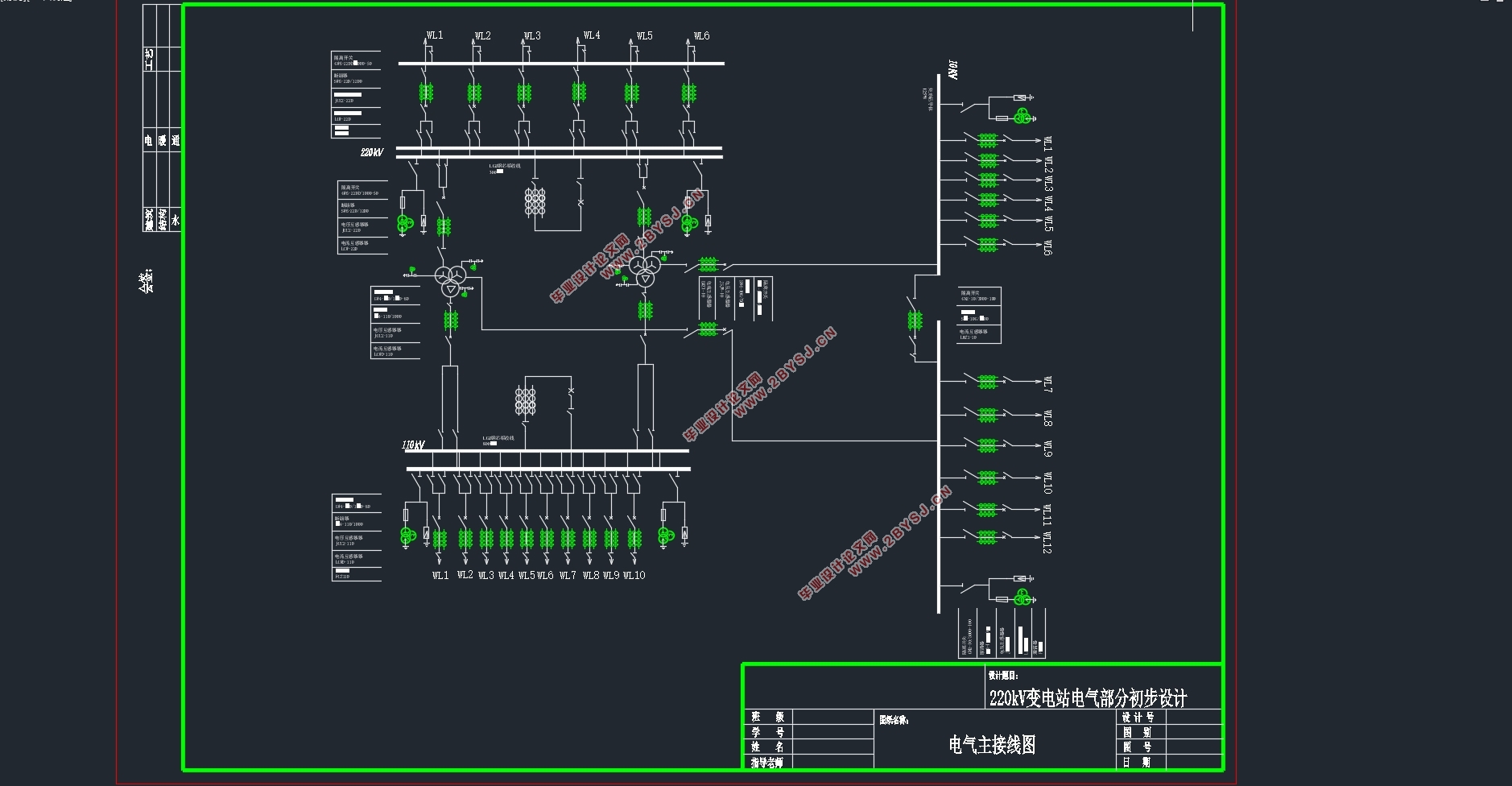Click the title 220kV变电站电气部分初步设计

point(1088,698)
